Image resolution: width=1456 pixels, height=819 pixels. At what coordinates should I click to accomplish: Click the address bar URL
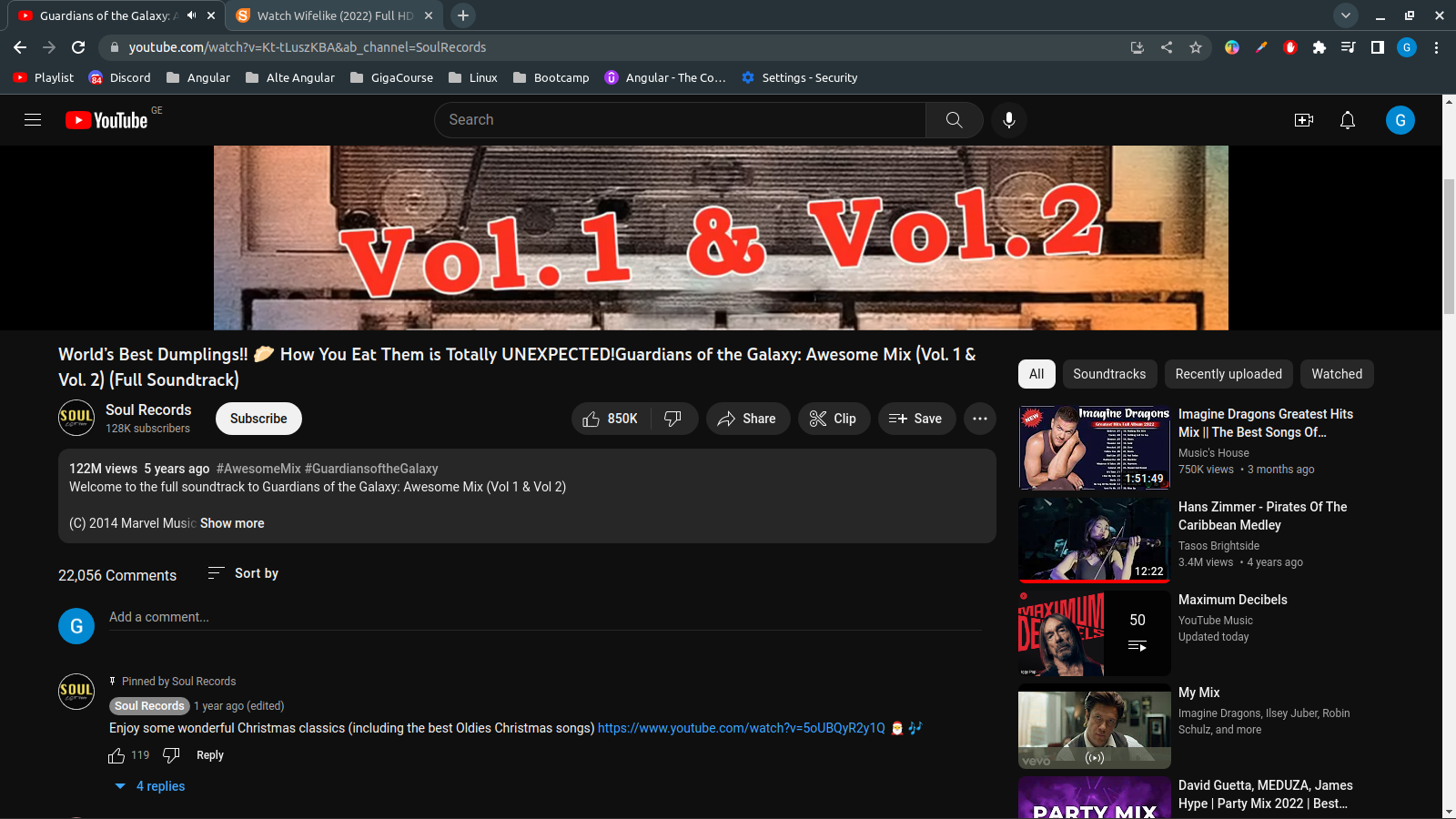coord(308,47)
